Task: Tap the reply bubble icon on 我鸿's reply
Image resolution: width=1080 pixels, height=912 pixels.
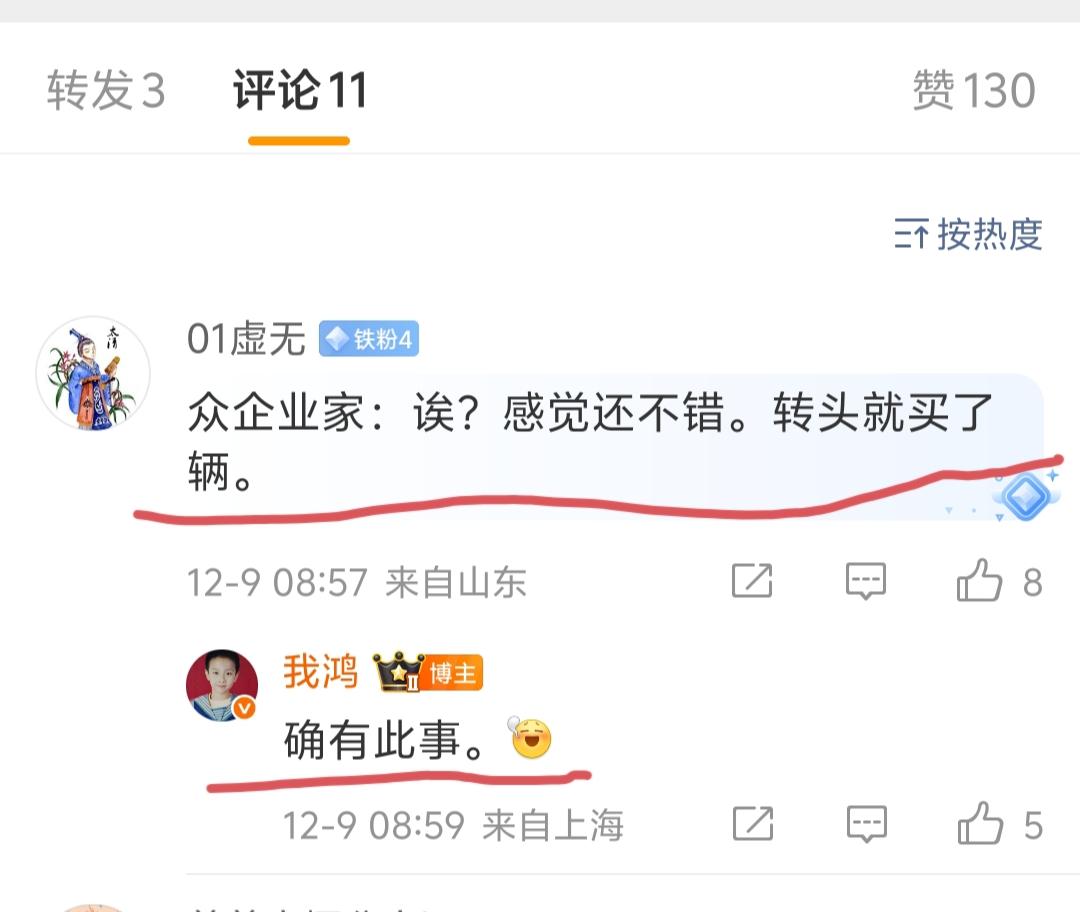Action: 866,824
